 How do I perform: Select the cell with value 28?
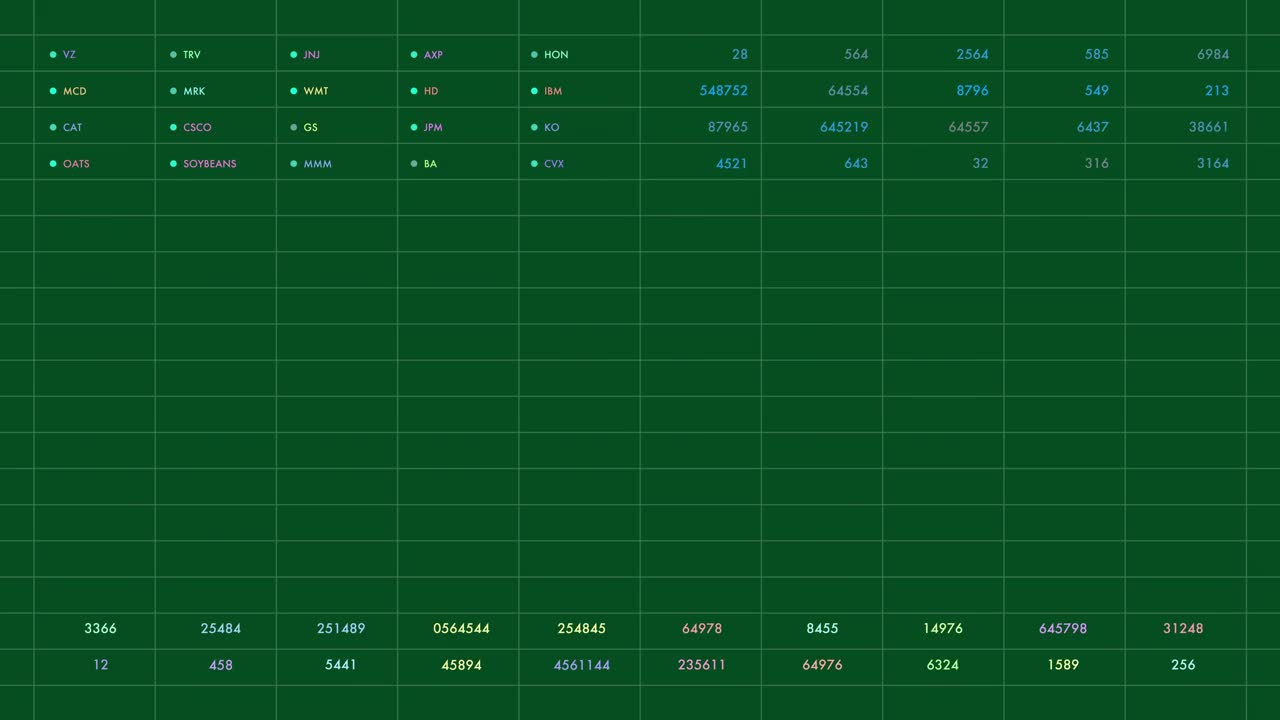tap(700, 54)
